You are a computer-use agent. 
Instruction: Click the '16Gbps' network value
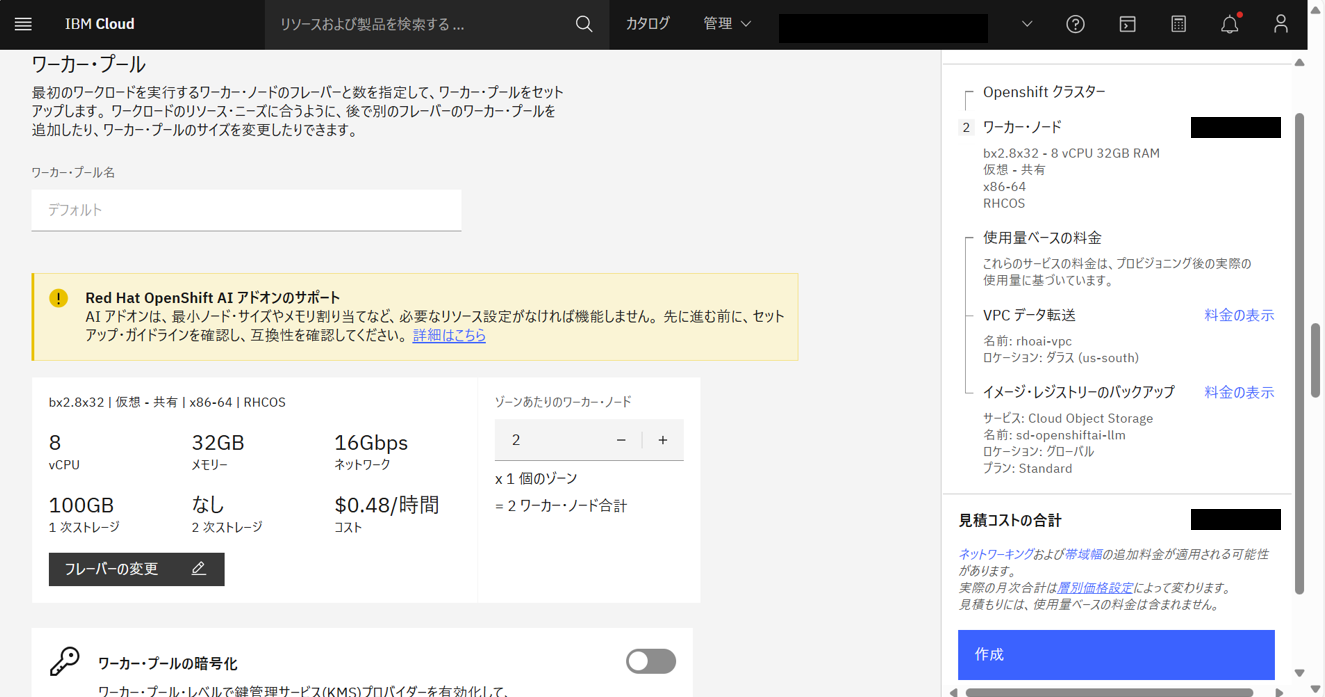tap(370, 443)
